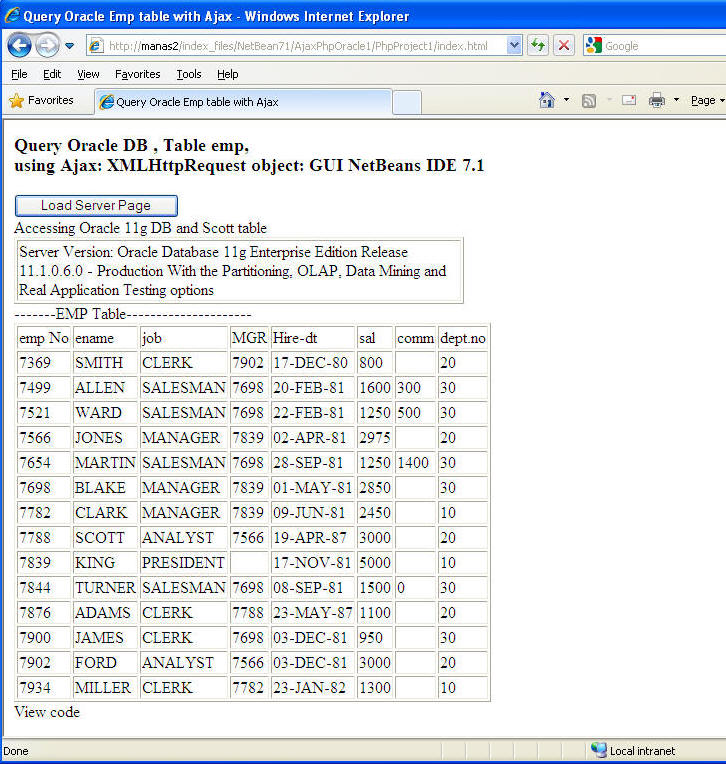Open the File menu

(x=19, y=74)
